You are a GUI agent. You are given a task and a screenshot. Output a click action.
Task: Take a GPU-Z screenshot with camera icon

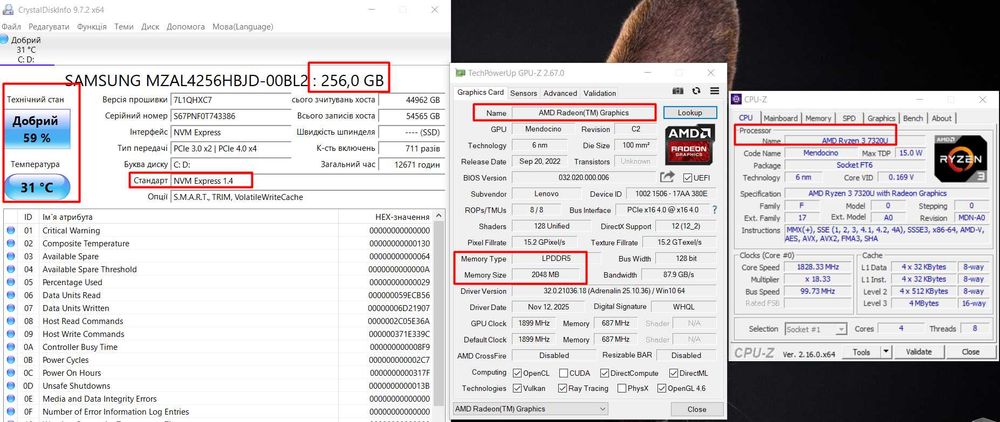679,92
